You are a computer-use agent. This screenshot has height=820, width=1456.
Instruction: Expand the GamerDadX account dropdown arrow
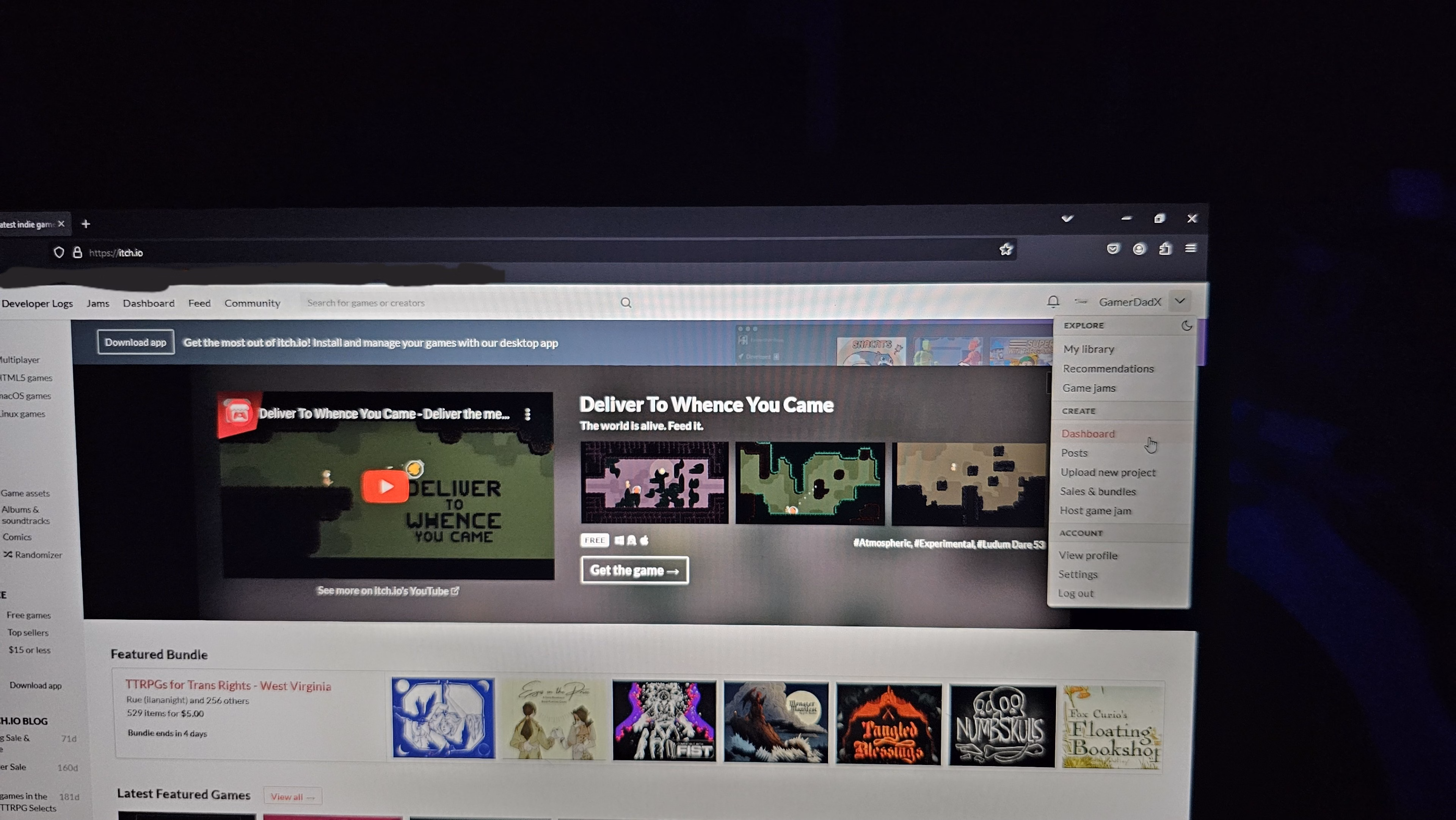pyautogui.click(x=1180, y=301)
